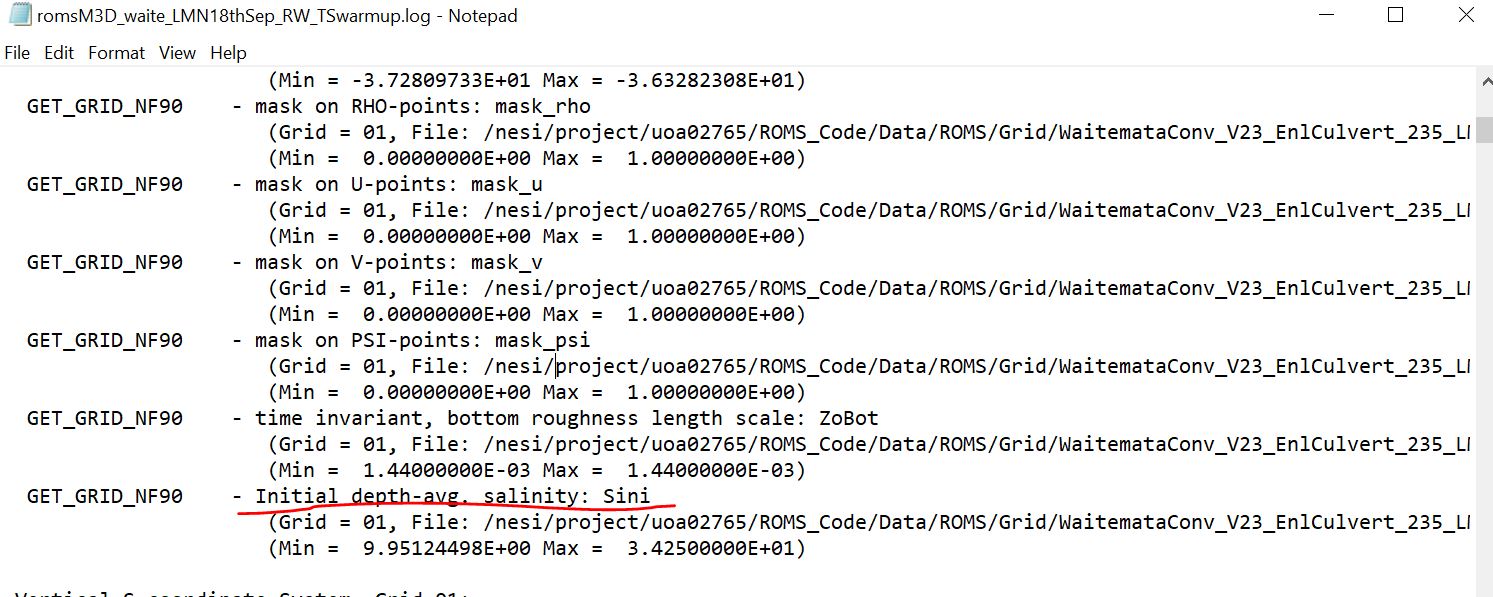
Task: Open the Edit menu
Action: [59, 53]
